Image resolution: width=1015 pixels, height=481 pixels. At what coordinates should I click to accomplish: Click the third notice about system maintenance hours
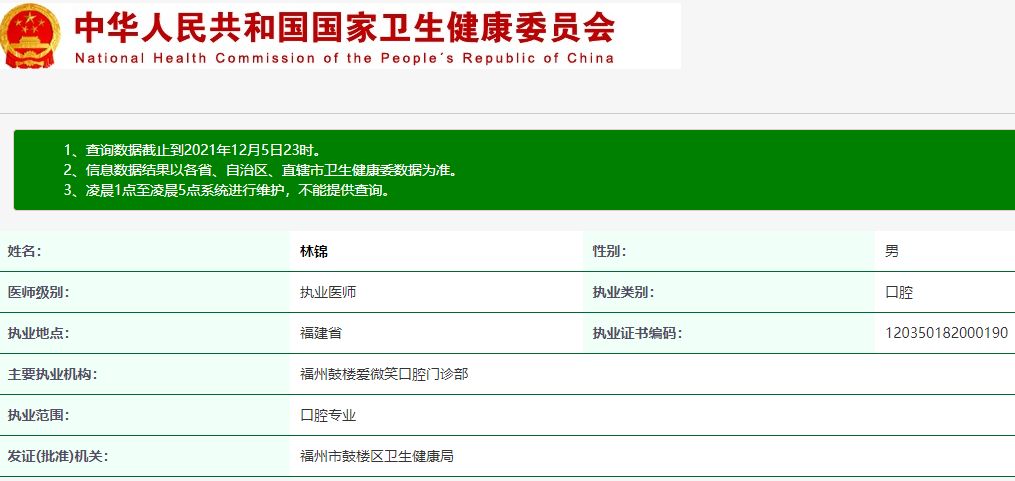pos(226,190)
